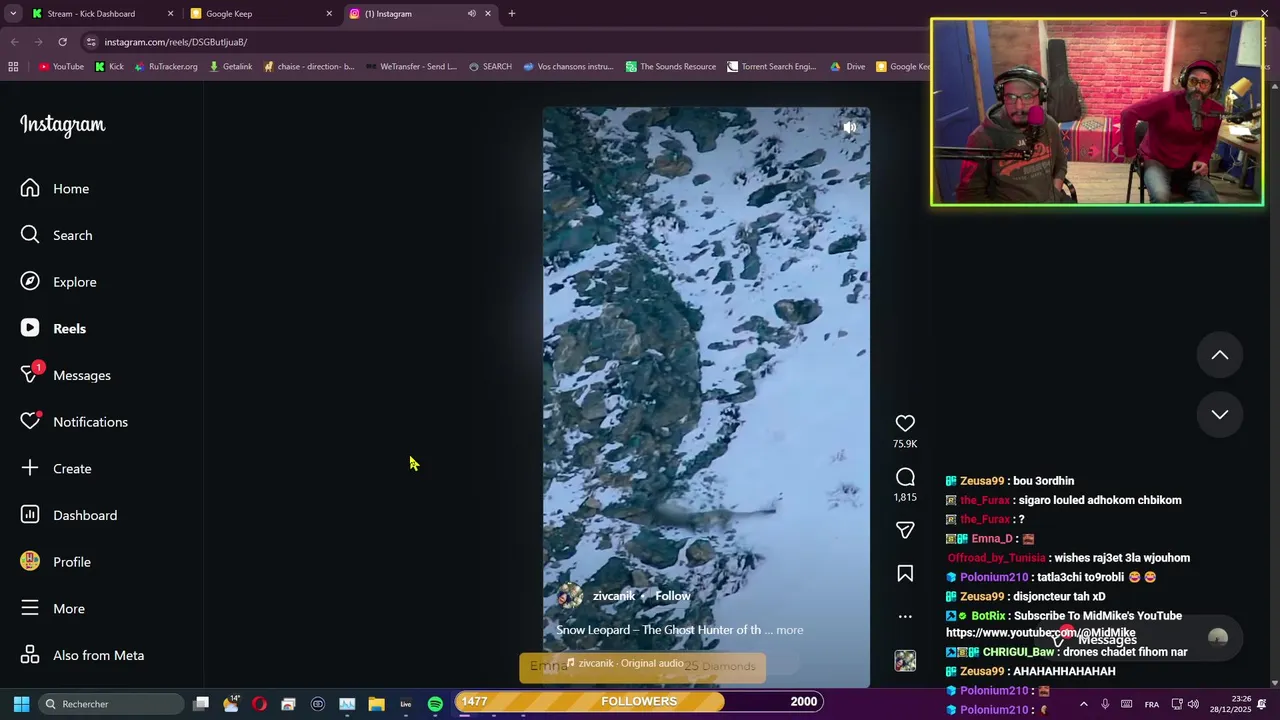
Task: Switch FRA keyboard language
Action: (1151, 704)
